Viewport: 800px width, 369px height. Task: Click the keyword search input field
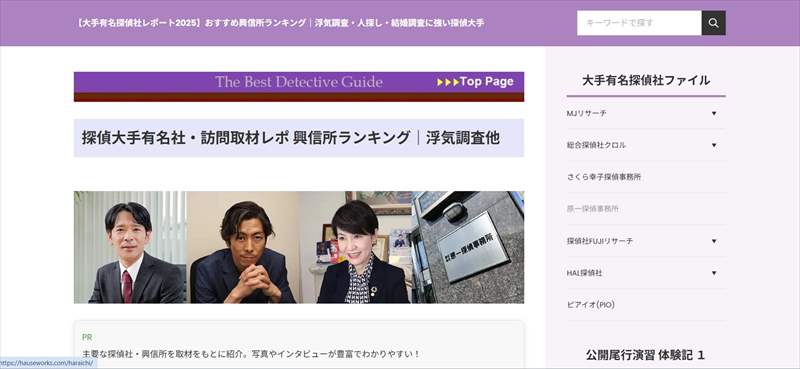tap(639, 23)
